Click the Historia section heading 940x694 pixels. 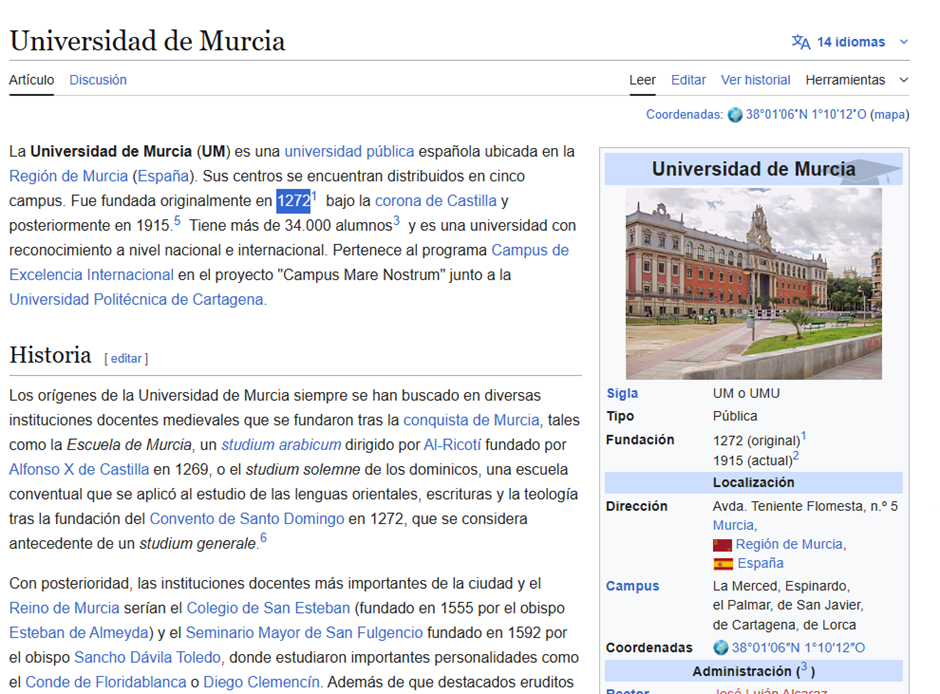50,355
